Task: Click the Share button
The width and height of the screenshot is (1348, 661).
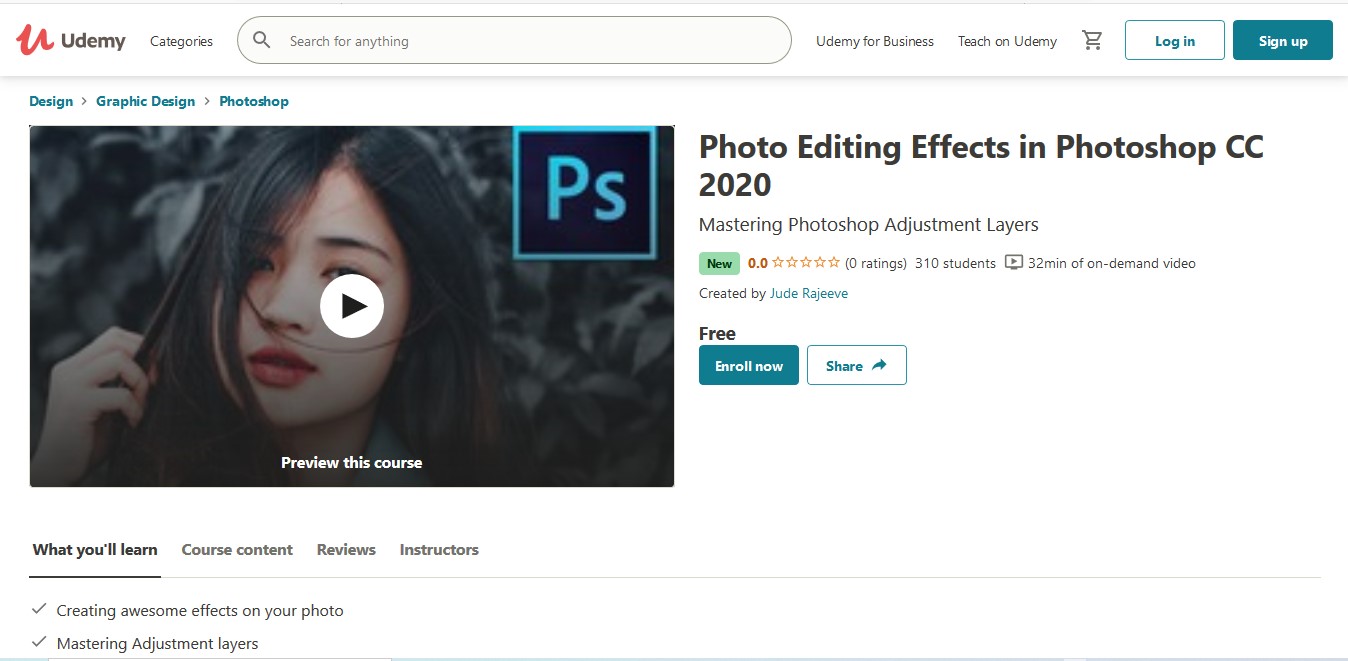Action: (x=857, y=365)
